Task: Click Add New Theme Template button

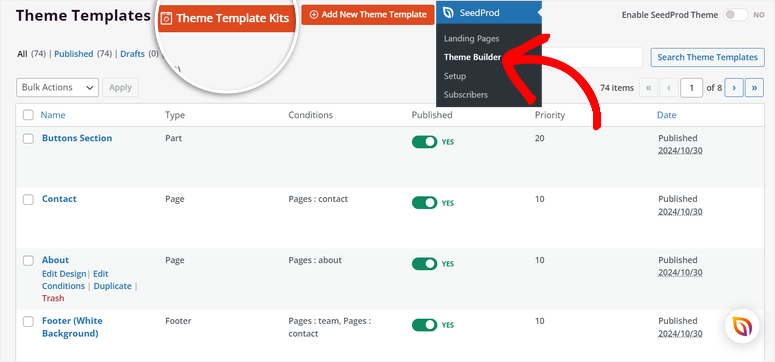Action: click(x=368, y=15)
